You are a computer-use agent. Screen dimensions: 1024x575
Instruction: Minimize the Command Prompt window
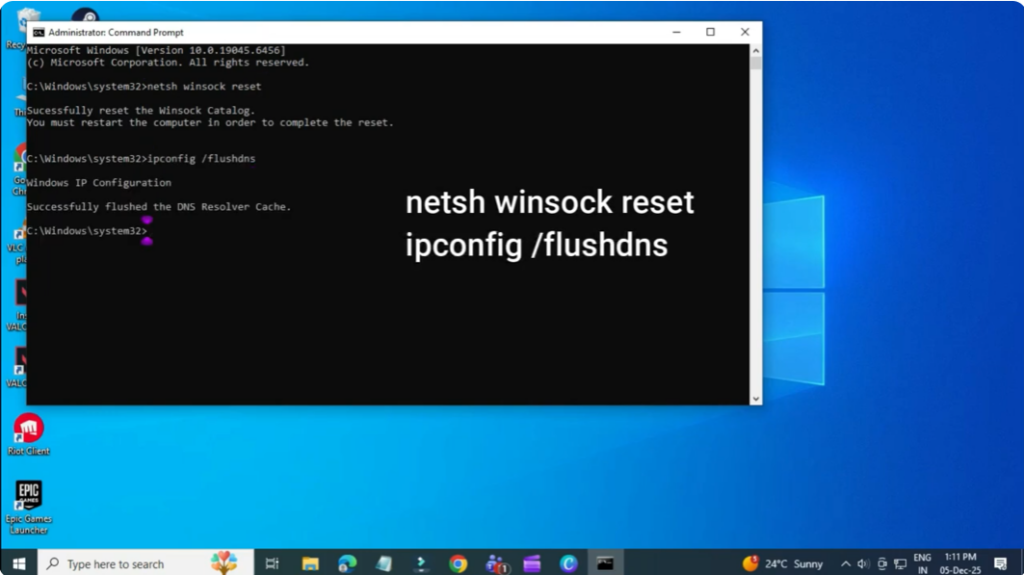(x=677, y=32)
